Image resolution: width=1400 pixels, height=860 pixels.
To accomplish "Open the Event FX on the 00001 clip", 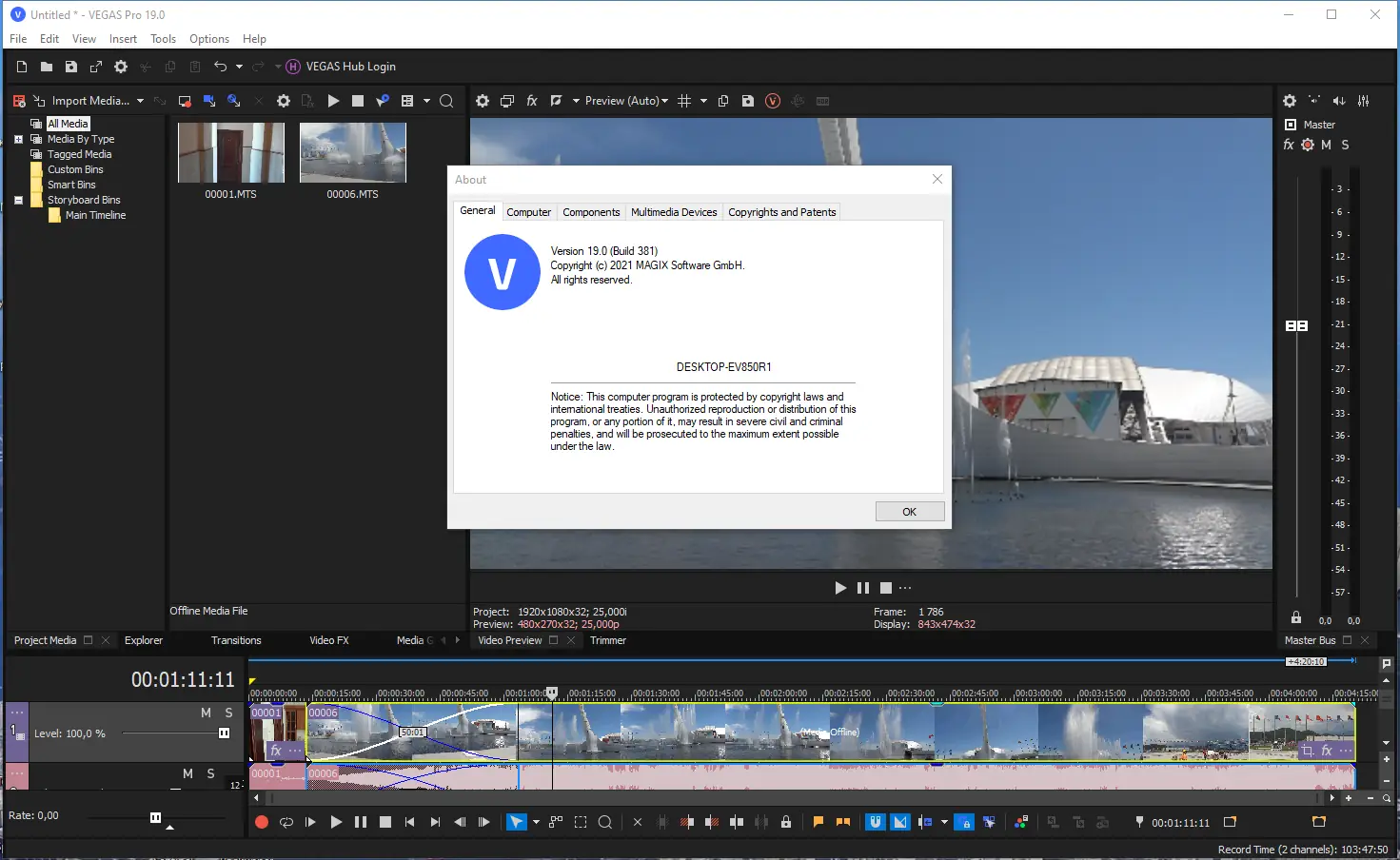I will (276, 751).
